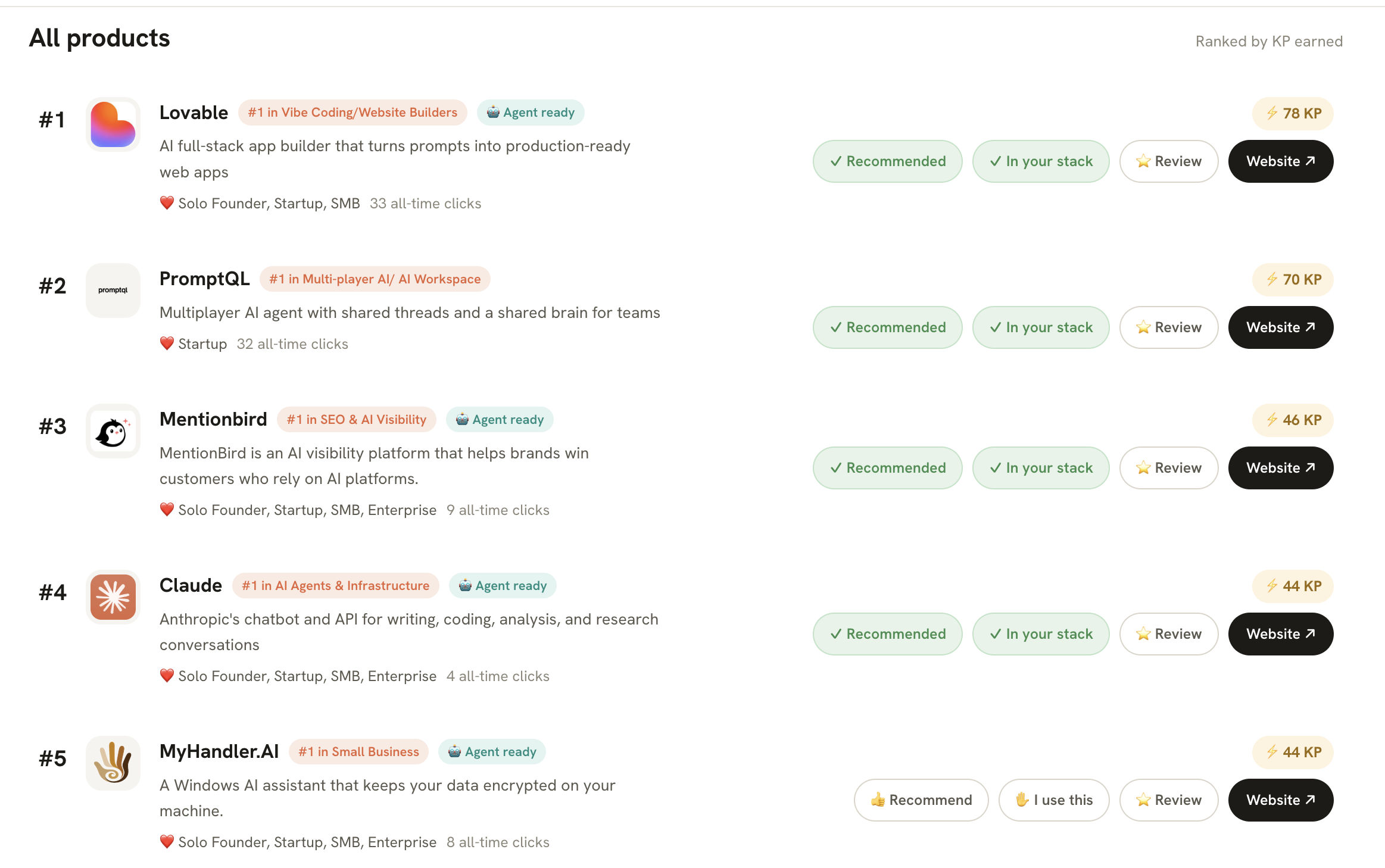
Task: Visit the Lovable website
Action: [1281, 161]
